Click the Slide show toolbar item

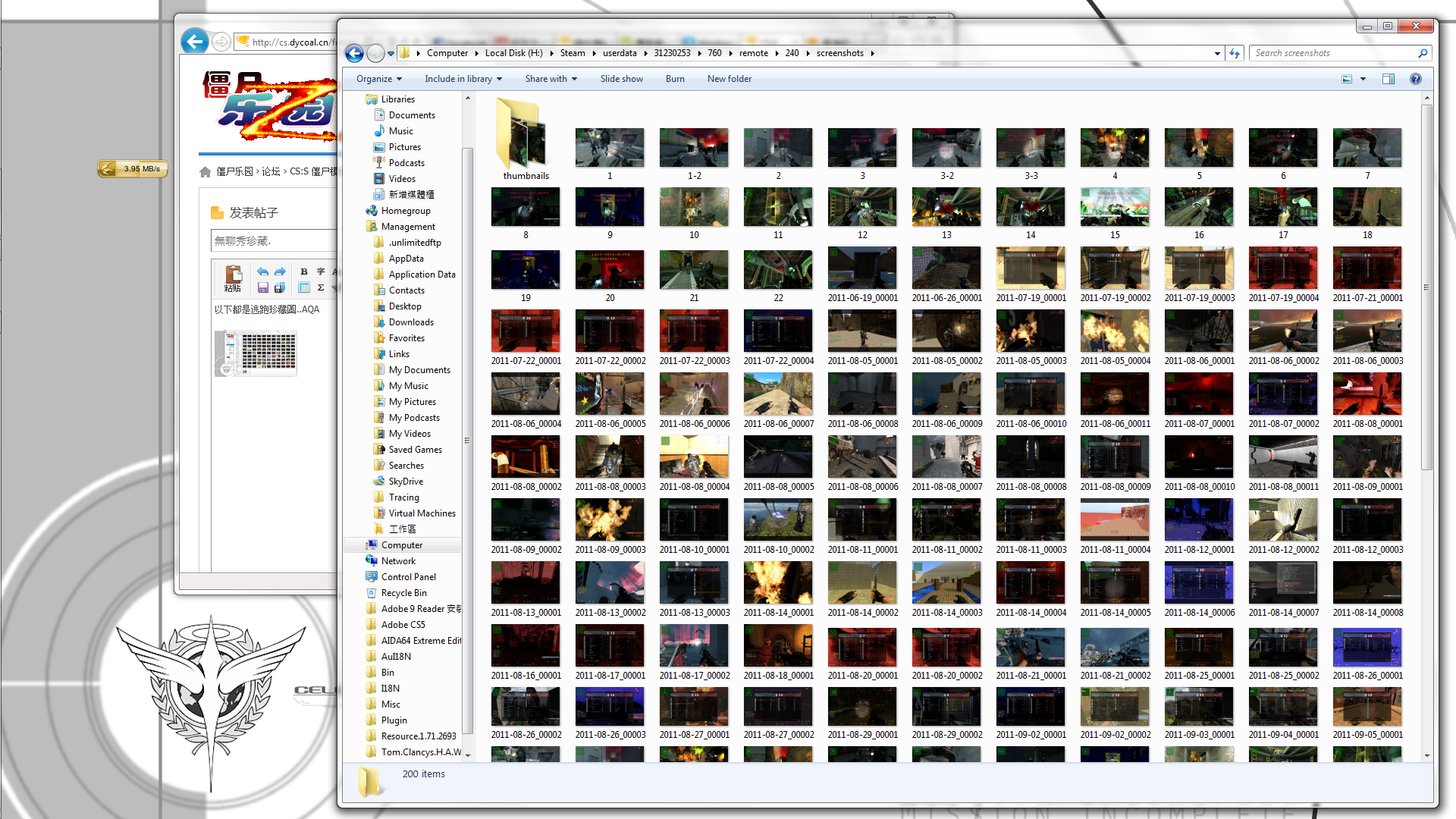click(621, 79)
